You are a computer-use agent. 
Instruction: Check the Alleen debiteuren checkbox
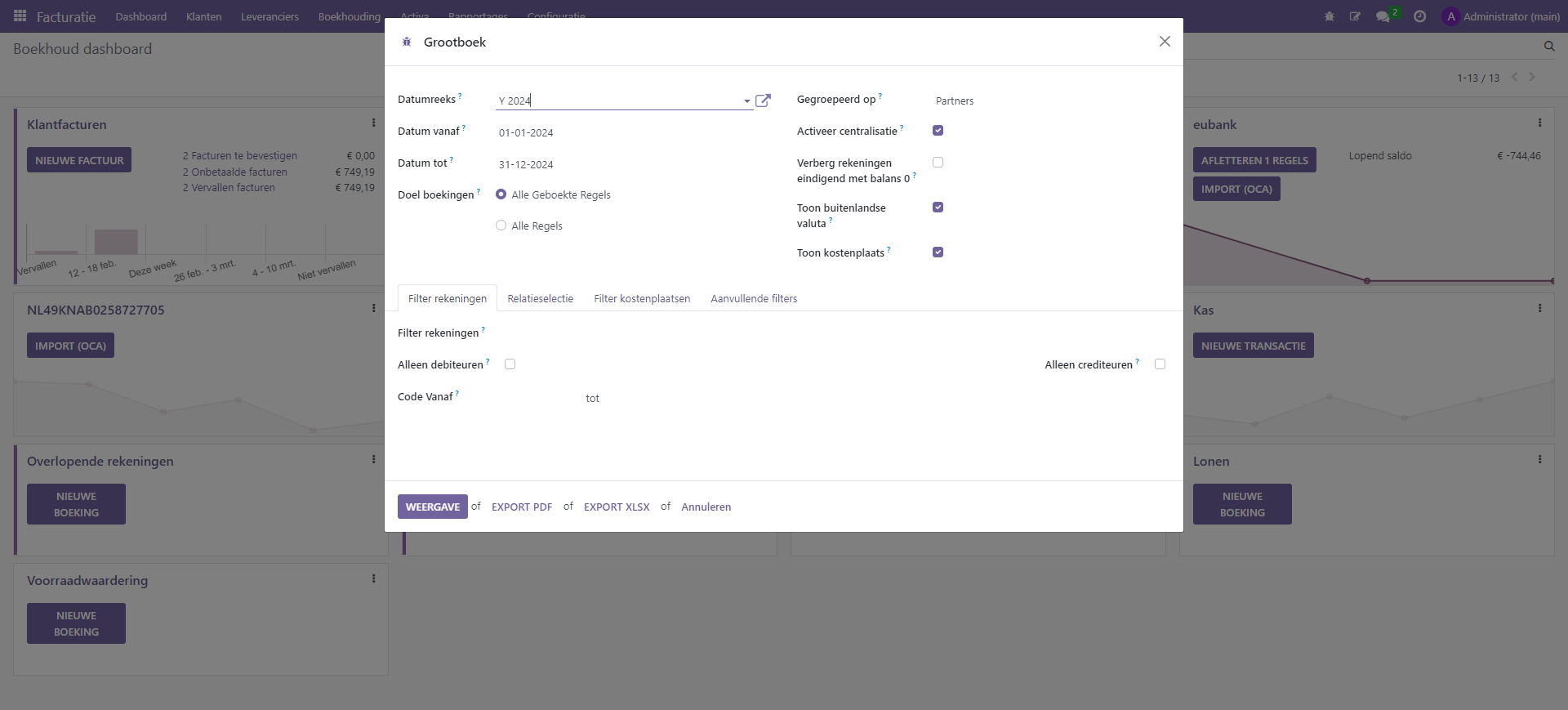point(510,364)
